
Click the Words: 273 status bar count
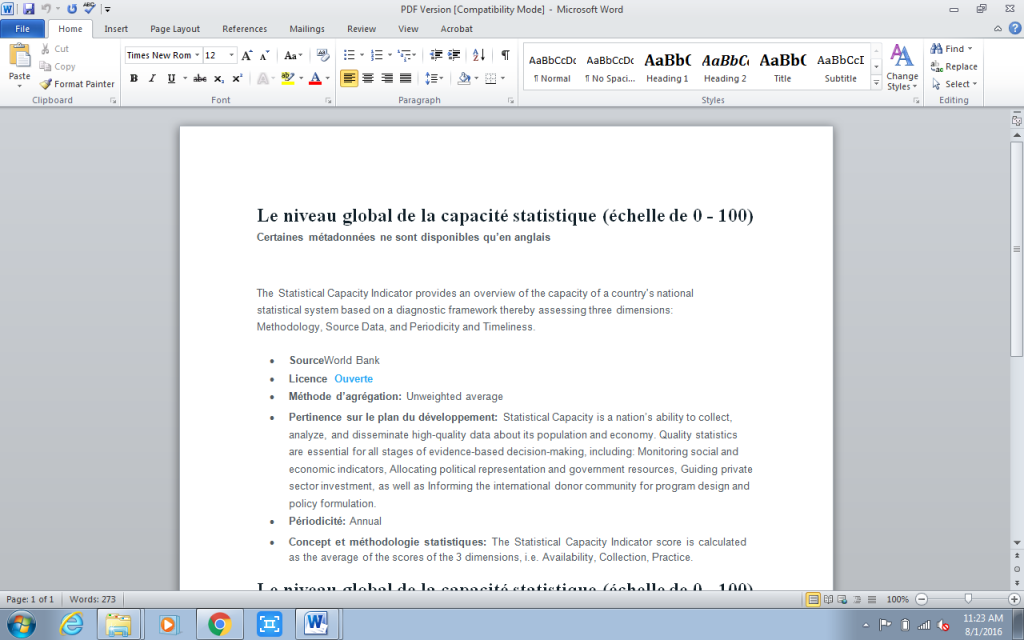point(93,600)
